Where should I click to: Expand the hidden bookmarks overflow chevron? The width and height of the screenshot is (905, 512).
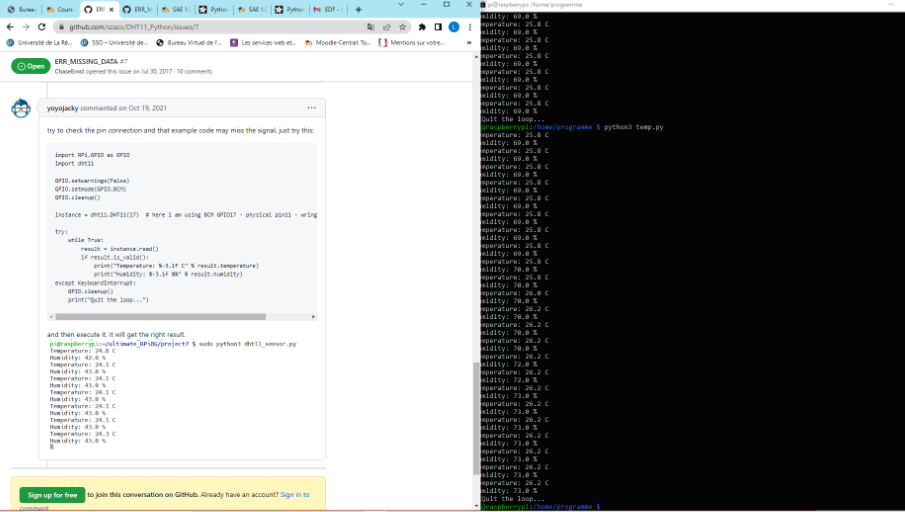pyautogui.click(x=467, y=43)
